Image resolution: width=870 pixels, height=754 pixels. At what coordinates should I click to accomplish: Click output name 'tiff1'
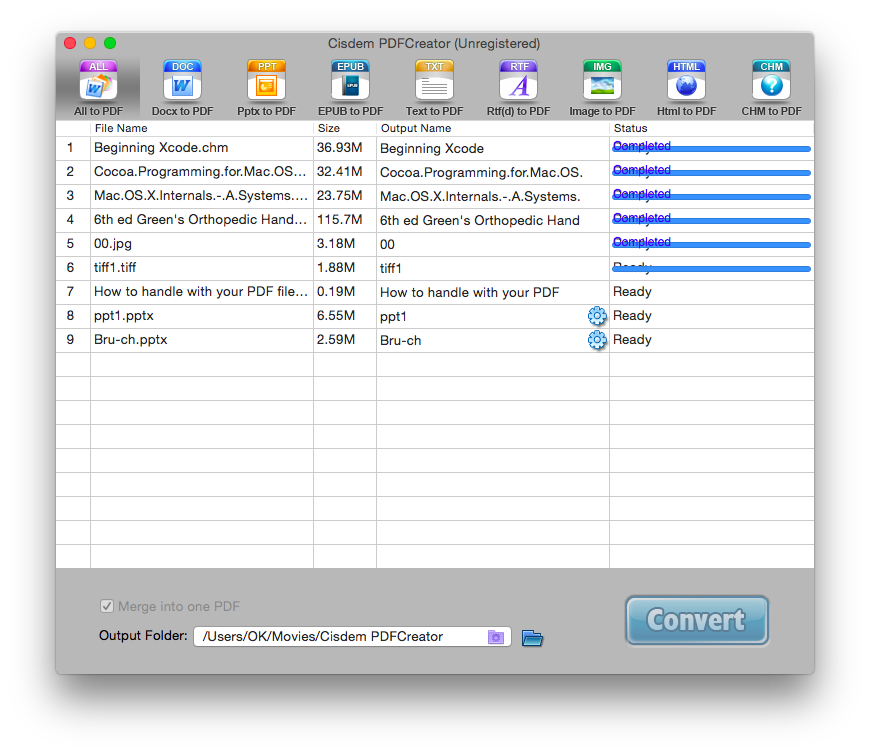point(391,269)
